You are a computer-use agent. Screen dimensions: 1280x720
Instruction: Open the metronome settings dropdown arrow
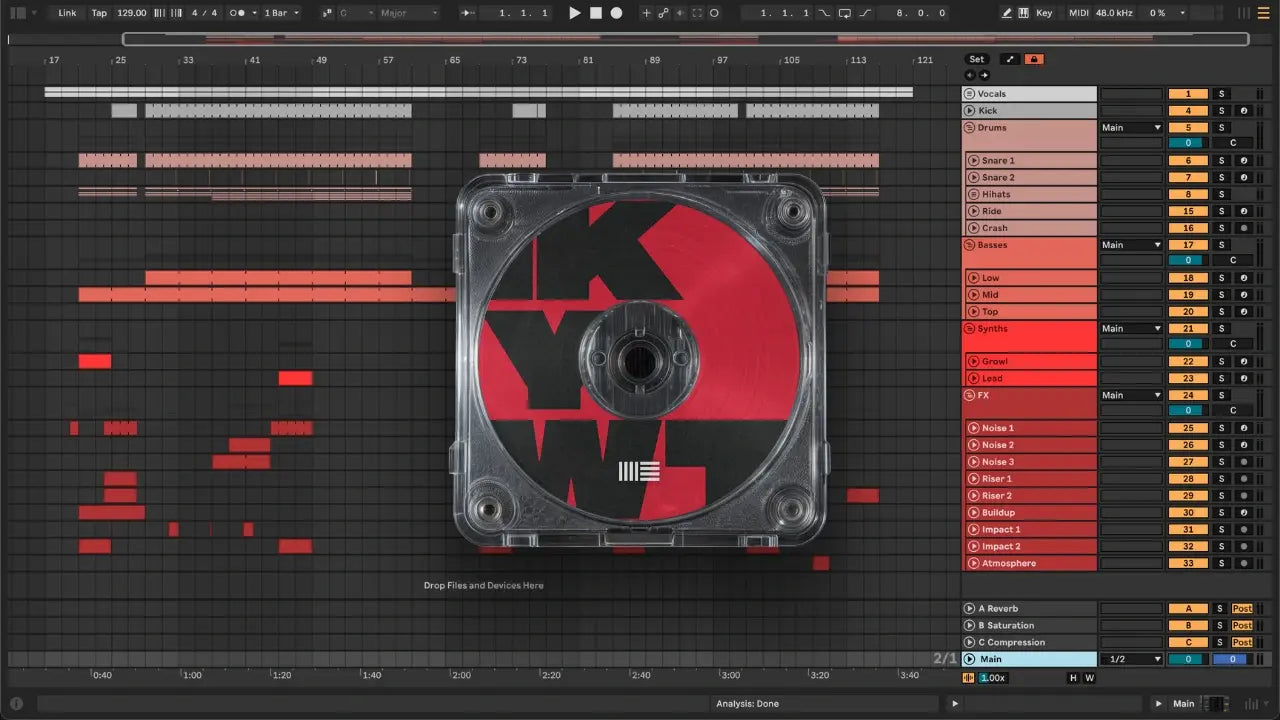[254, 13]
